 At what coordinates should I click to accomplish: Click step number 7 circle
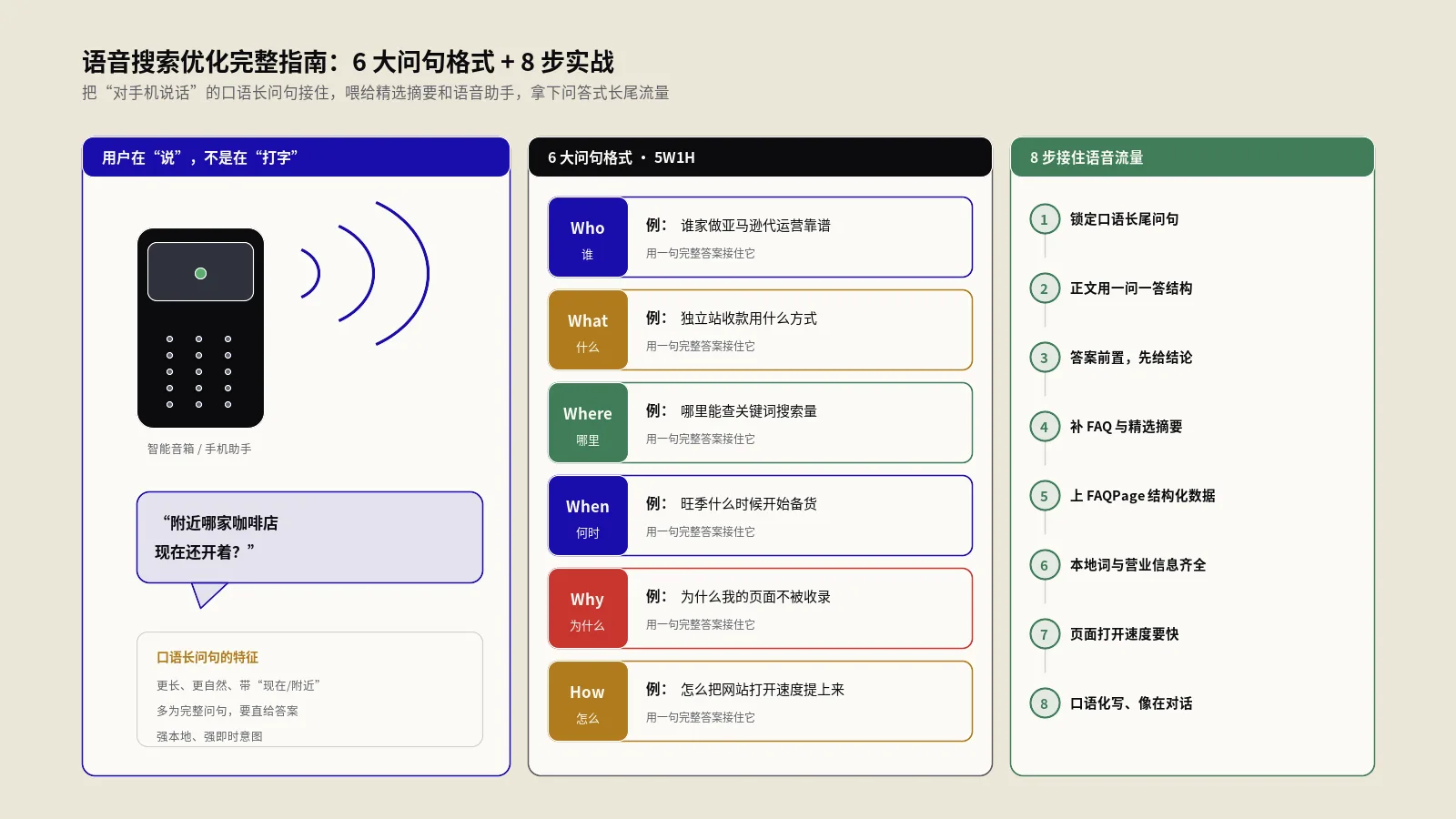1045,634
